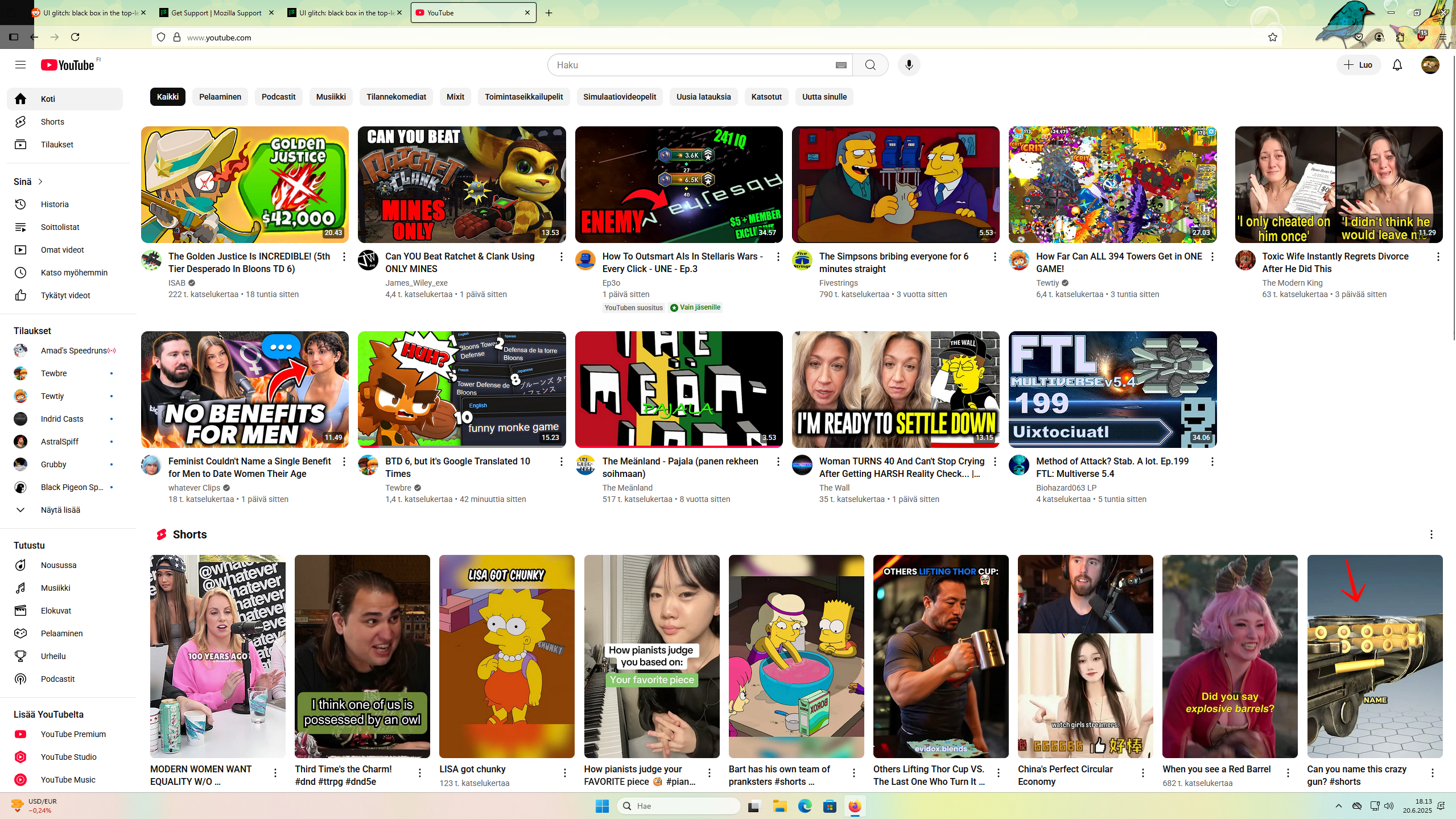1456x819 pixels.
Task: Open options menu for Stellaris Wars video
Action: (x=778, y=257)
